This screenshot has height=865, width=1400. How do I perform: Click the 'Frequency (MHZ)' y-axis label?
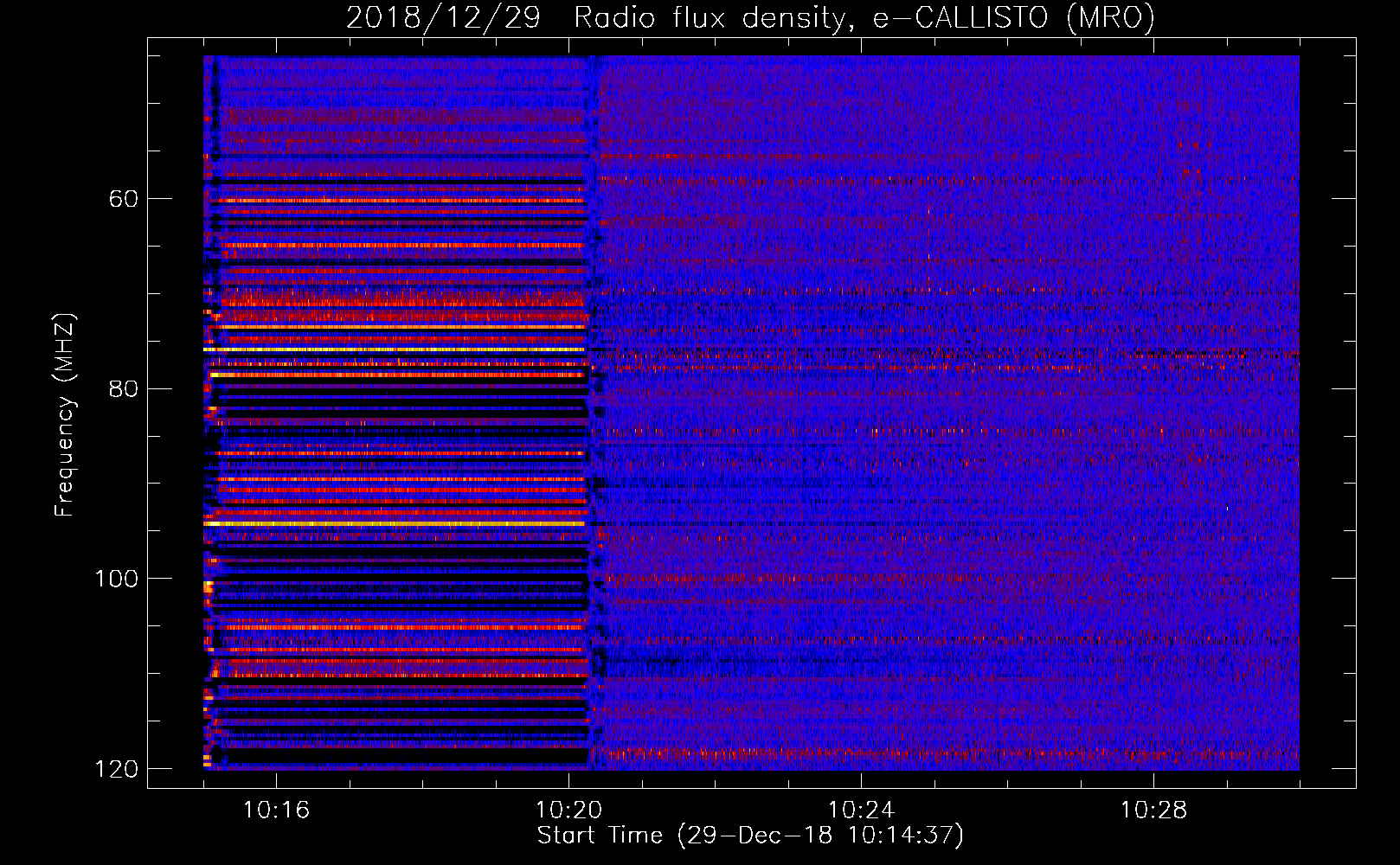(65, 415)
